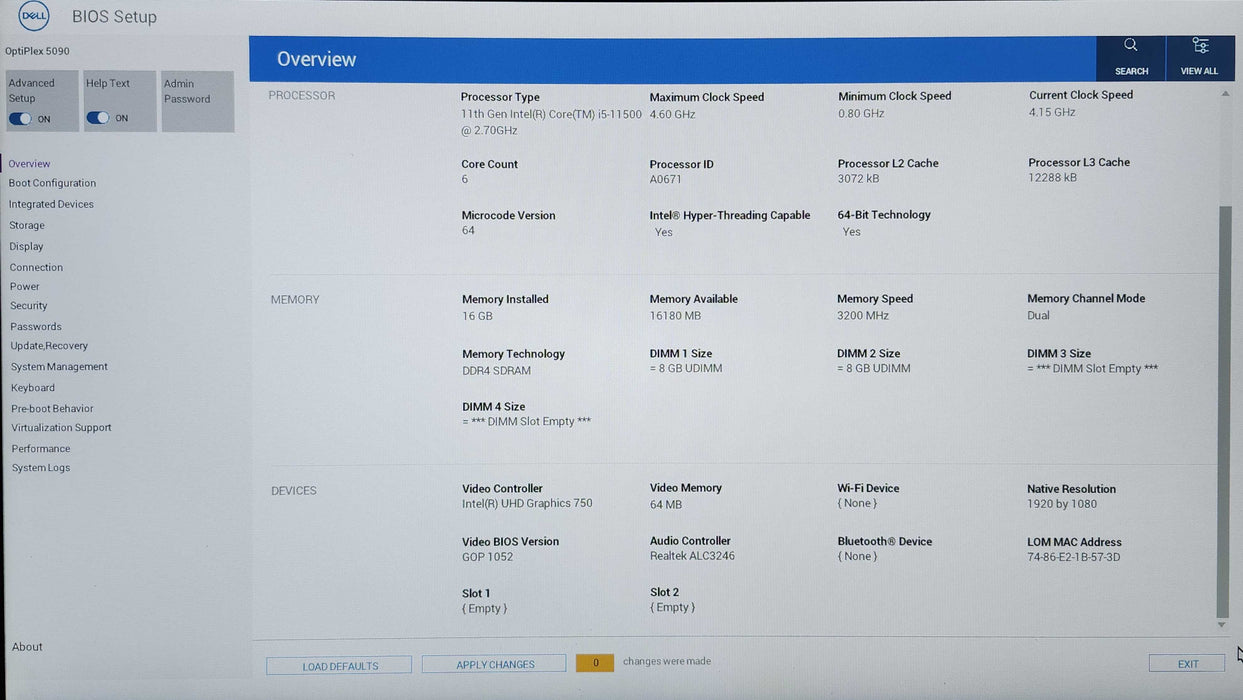Viewport: 1243px width, 700px height.
Task: Apply pending BIOS changes
Action: [493, 663]
